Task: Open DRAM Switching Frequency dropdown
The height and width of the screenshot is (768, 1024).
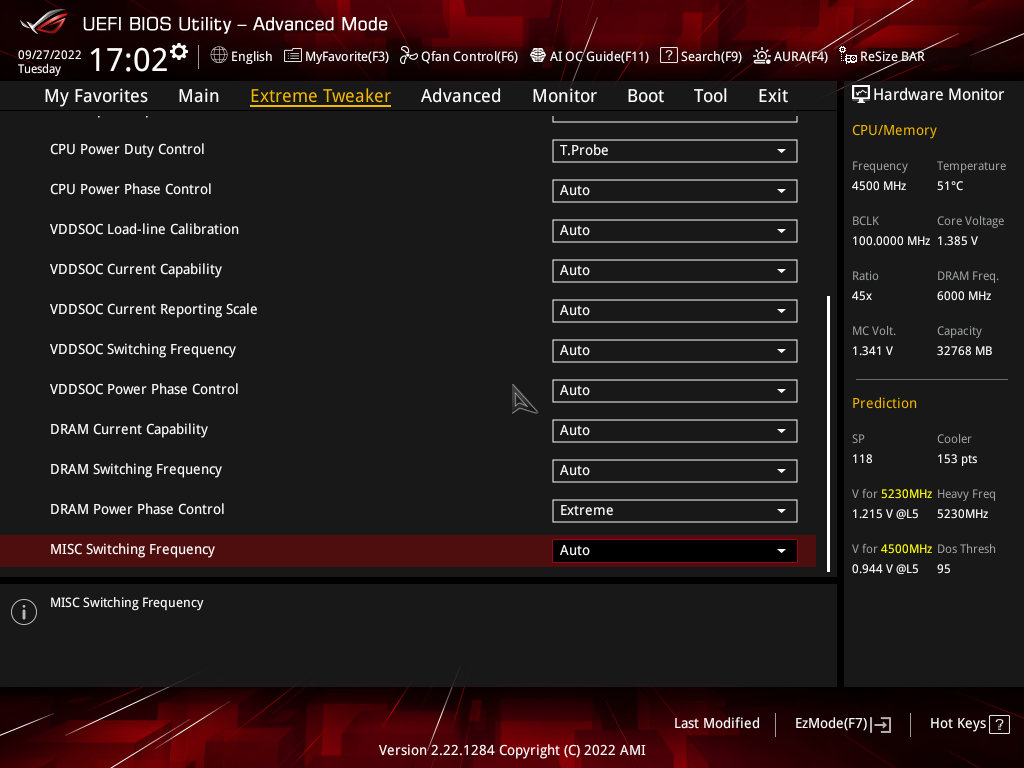Action: pos(675,471)
